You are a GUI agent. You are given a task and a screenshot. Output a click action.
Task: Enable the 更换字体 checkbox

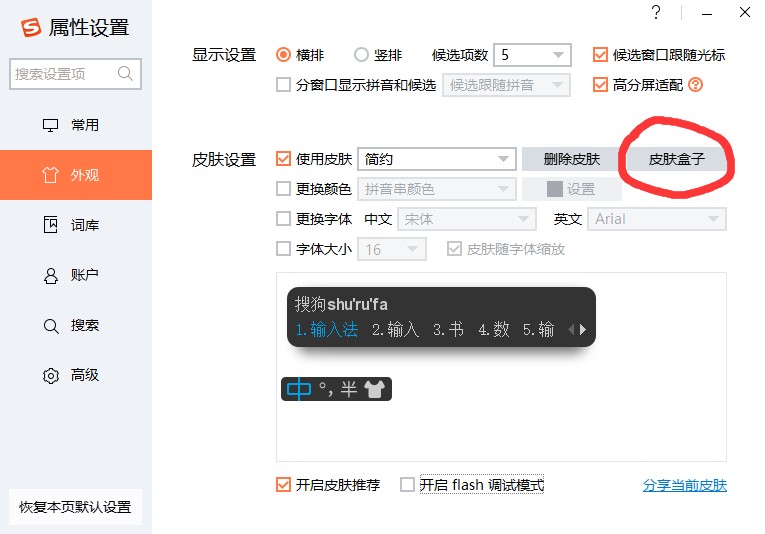pos(283,218)
